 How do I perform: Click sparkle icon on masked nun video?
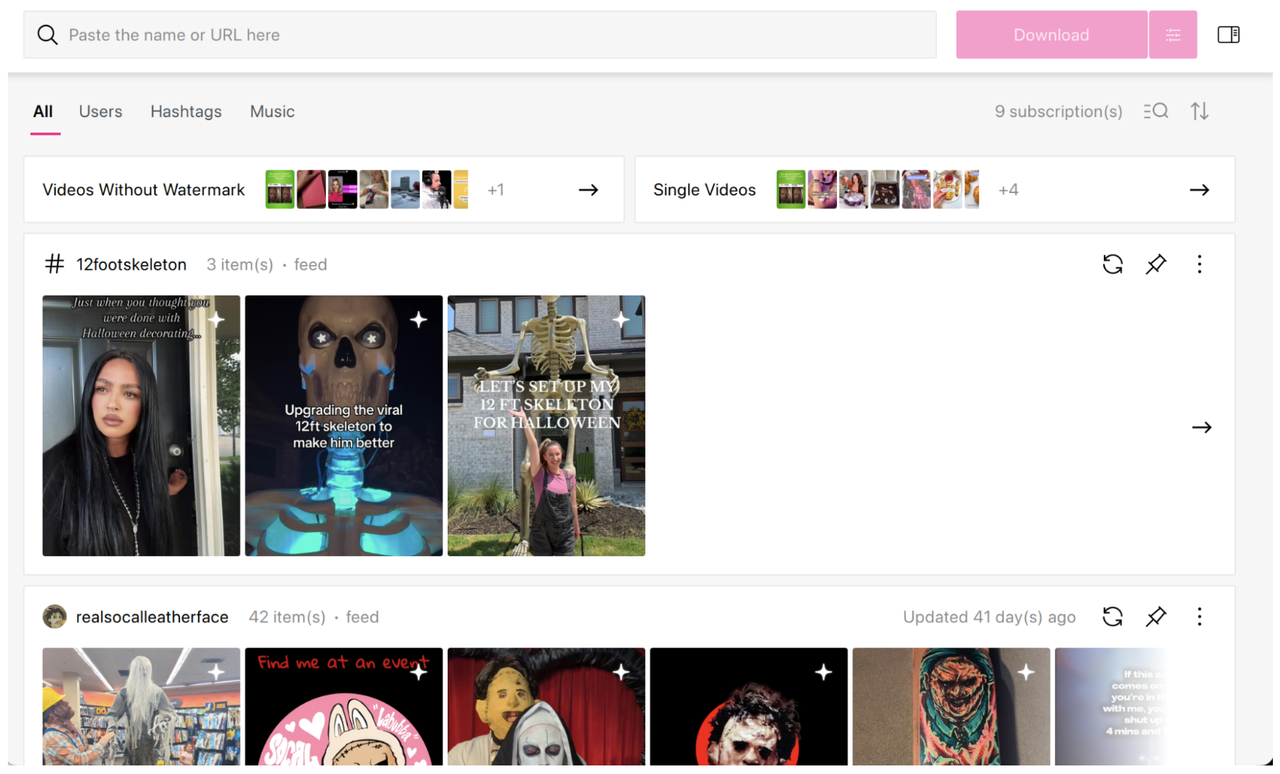tap(621, 673)
